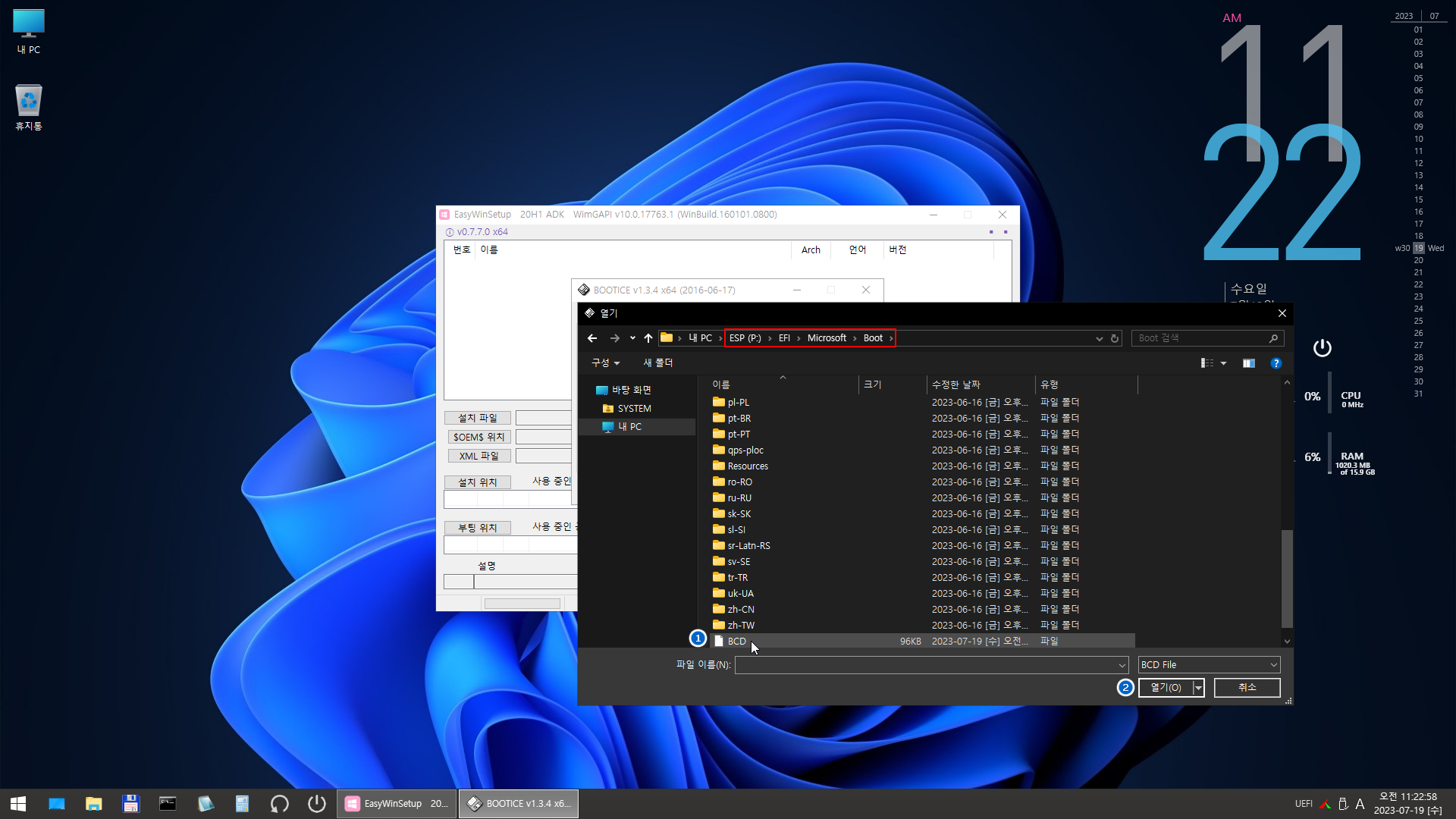Open the Windows Start menu
The width and height of the screenshot is (1456, 819).
click(18, 804)
